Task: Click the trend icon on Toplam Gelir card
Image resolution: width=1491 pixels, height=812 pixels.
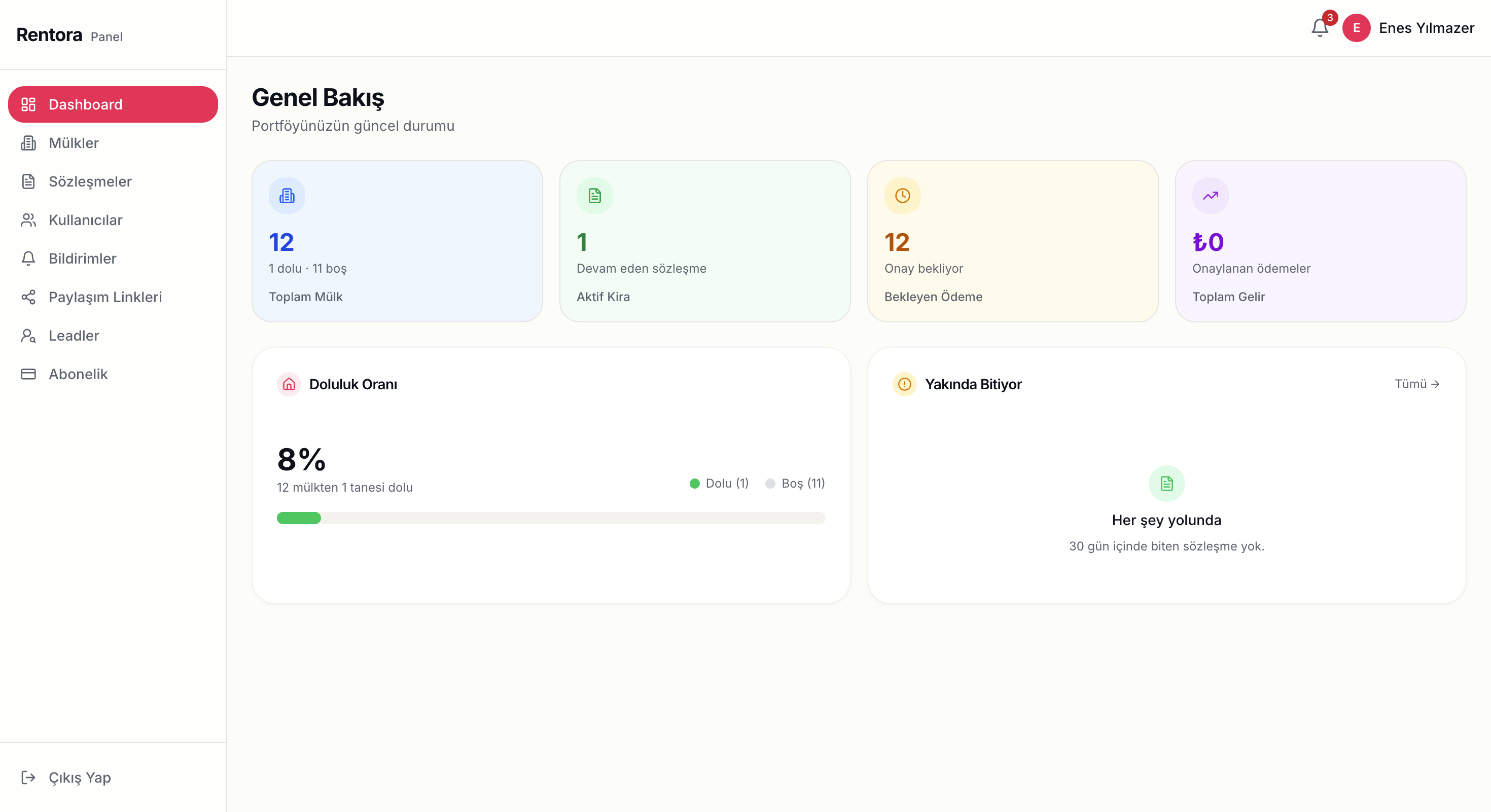Action: click(x=1210, y=195)
